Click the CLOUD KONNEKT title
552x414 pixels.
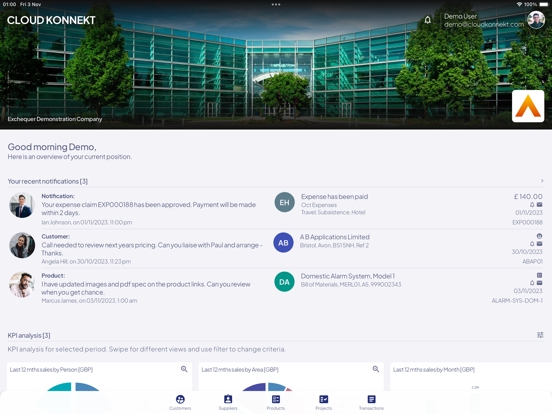click(x=51, y=20)
